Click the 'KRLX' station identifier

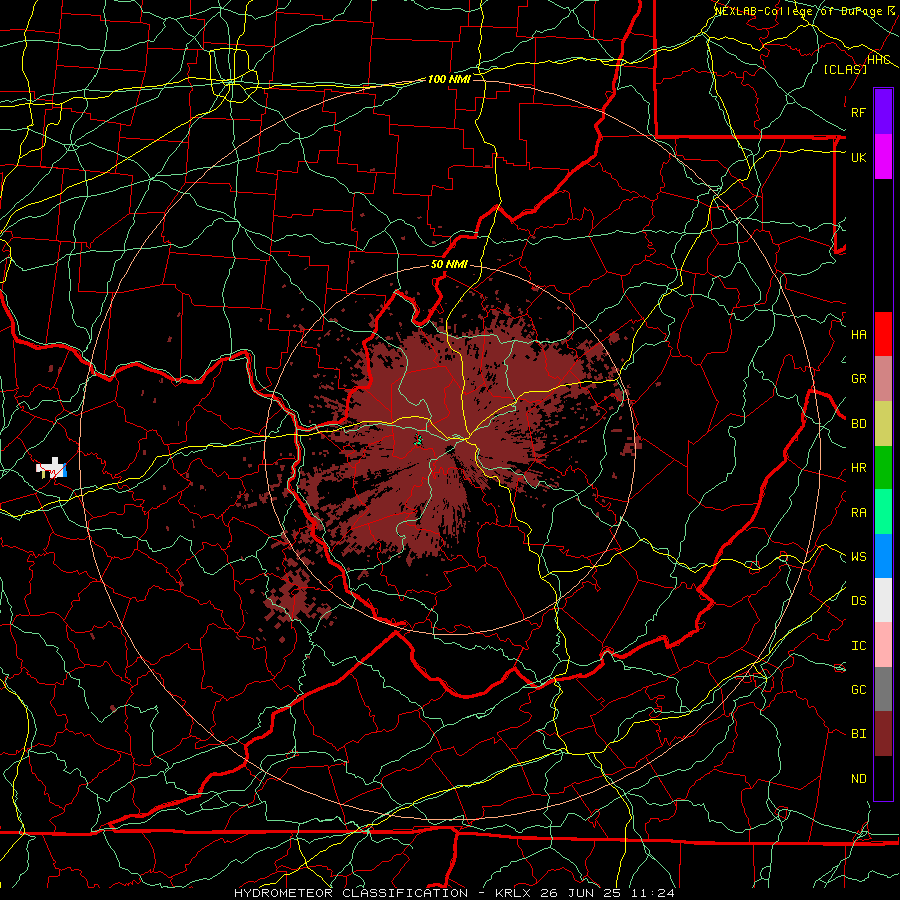(513, 893)
